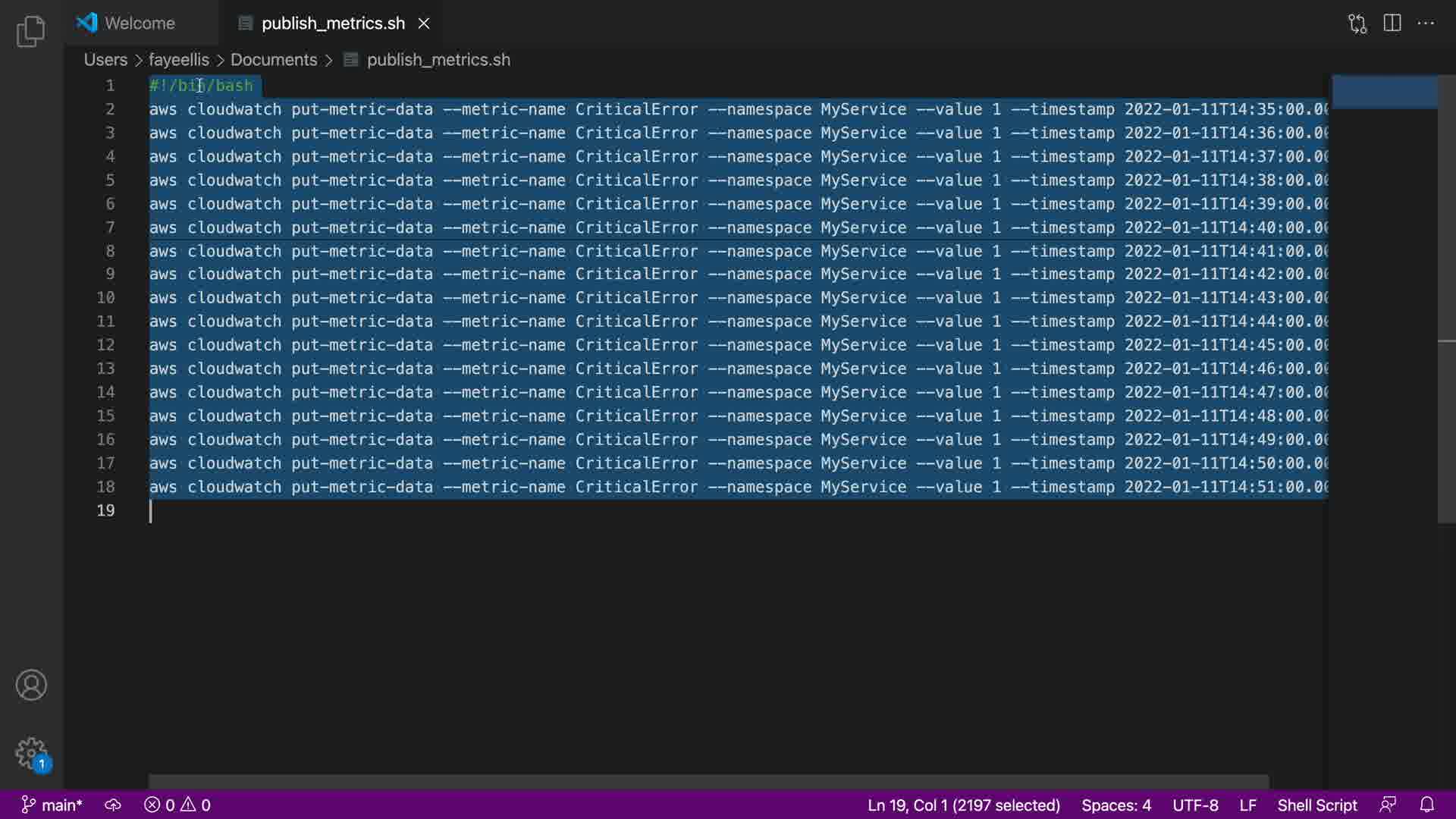Switch to the Welcome tab
1456x819 pixels.
pyautogui.click(x=139, y=24)
